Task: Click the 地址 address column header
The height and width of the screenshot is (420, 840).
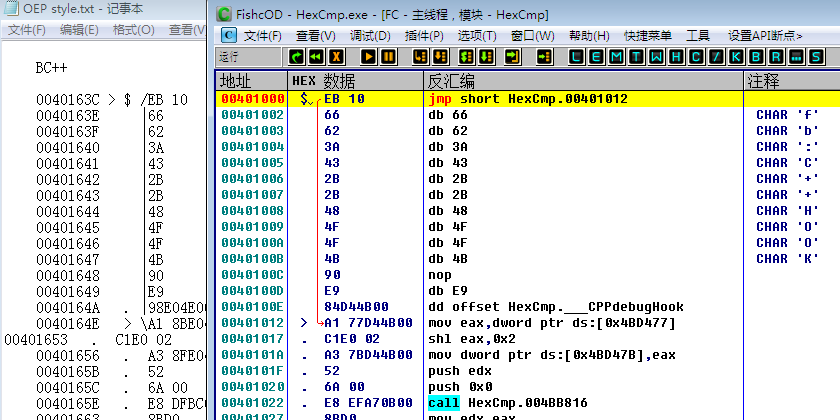Action: click(237, 81)
